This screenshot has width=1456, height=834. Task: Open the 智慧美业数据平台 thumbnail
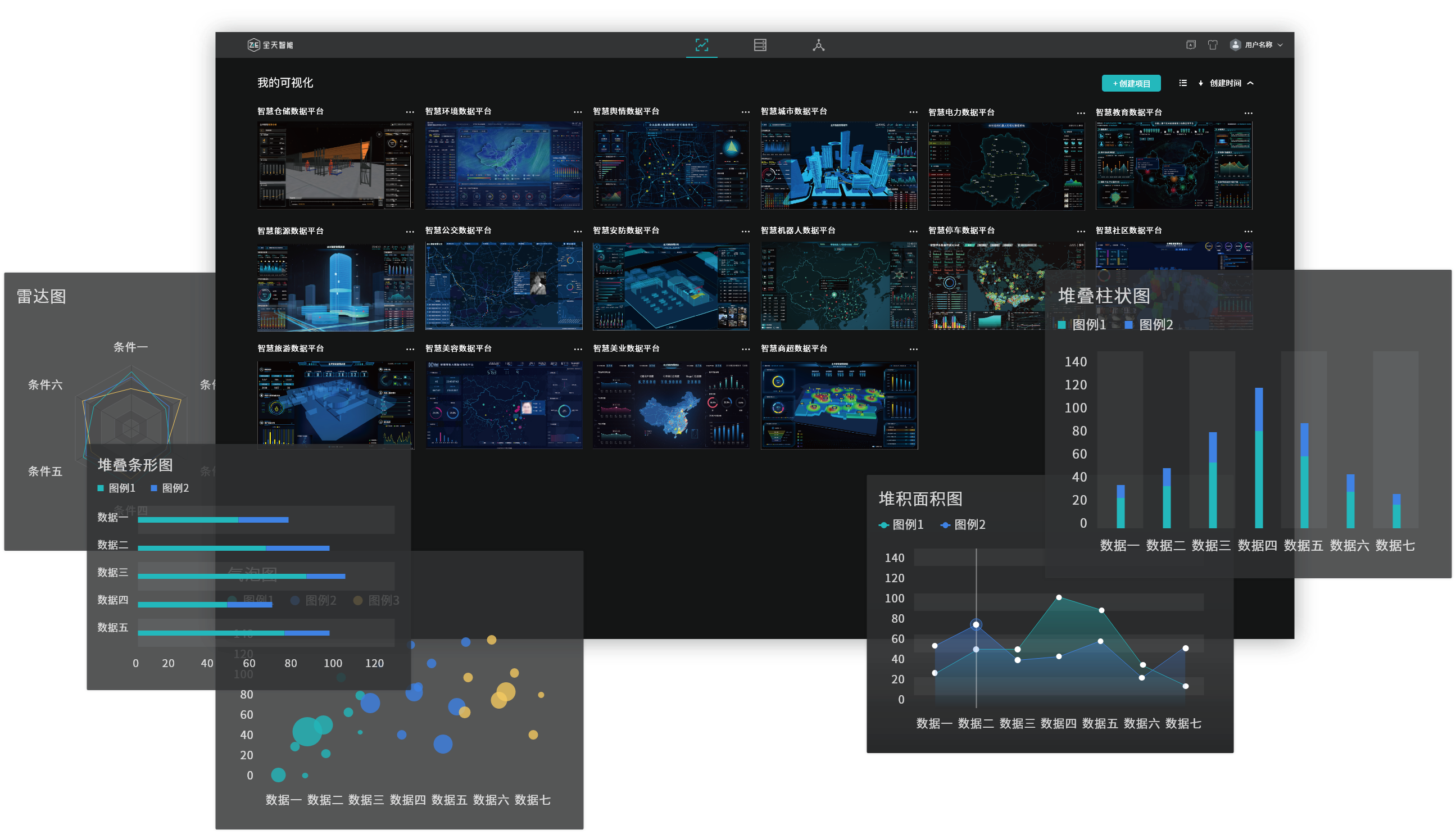pyautogui.click(x=671, y=405)
